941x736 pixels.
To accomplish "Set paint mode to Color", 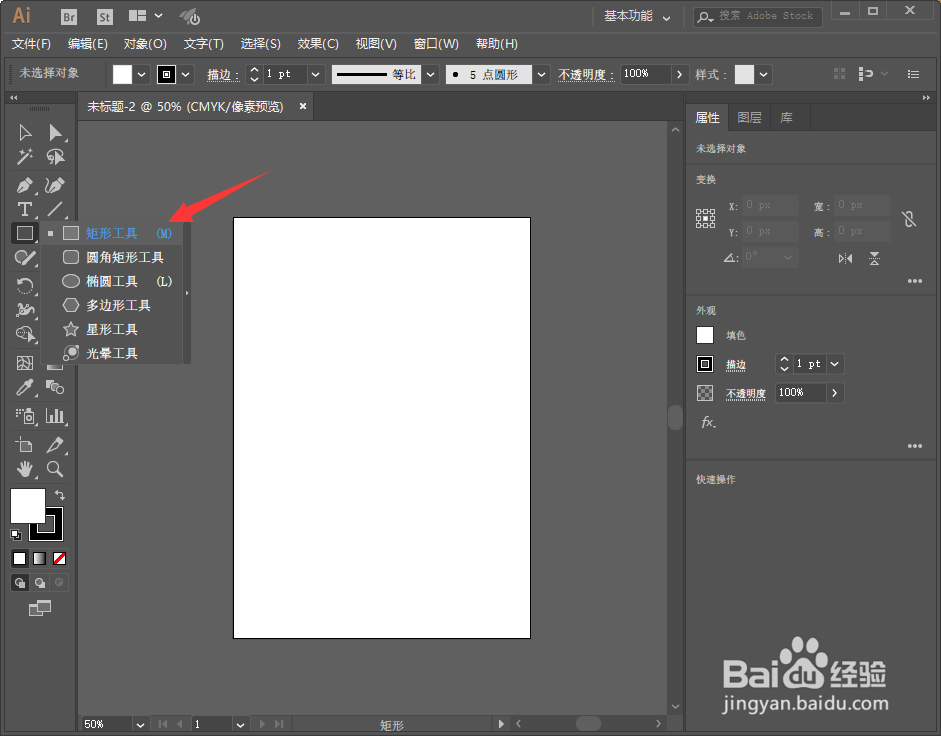I will pyautogui.click(x=20, y=559).
